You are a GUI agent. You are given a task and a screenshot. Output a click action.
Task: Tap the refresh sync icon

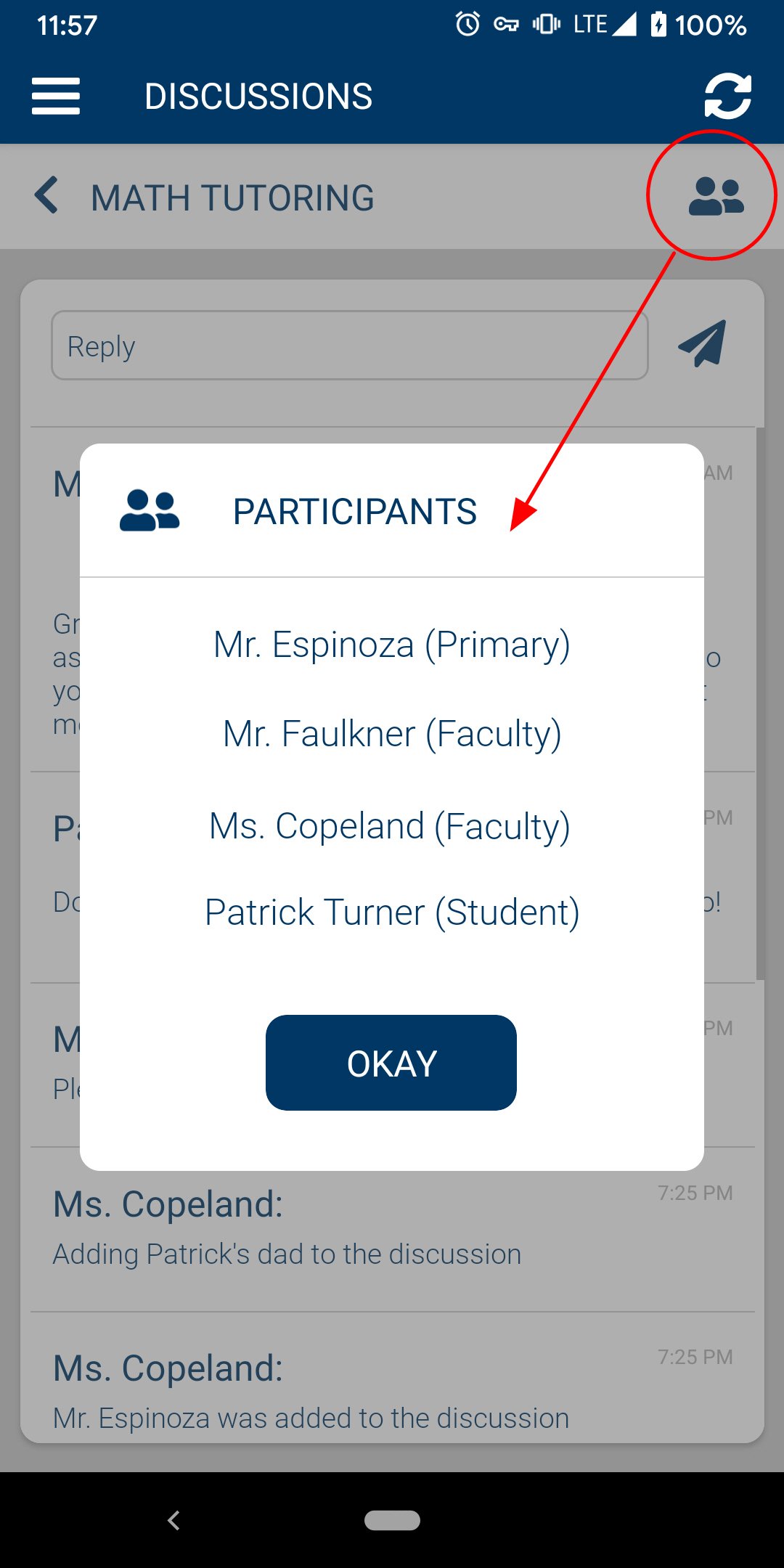click(727, 96)
